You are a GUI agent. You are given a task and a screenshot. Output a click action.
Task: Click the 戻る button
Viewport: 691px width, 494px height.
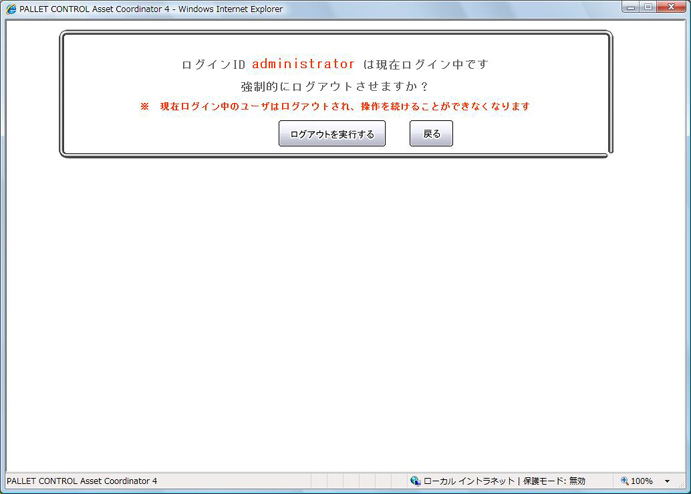pyautogui.click(x=431, y=134)
